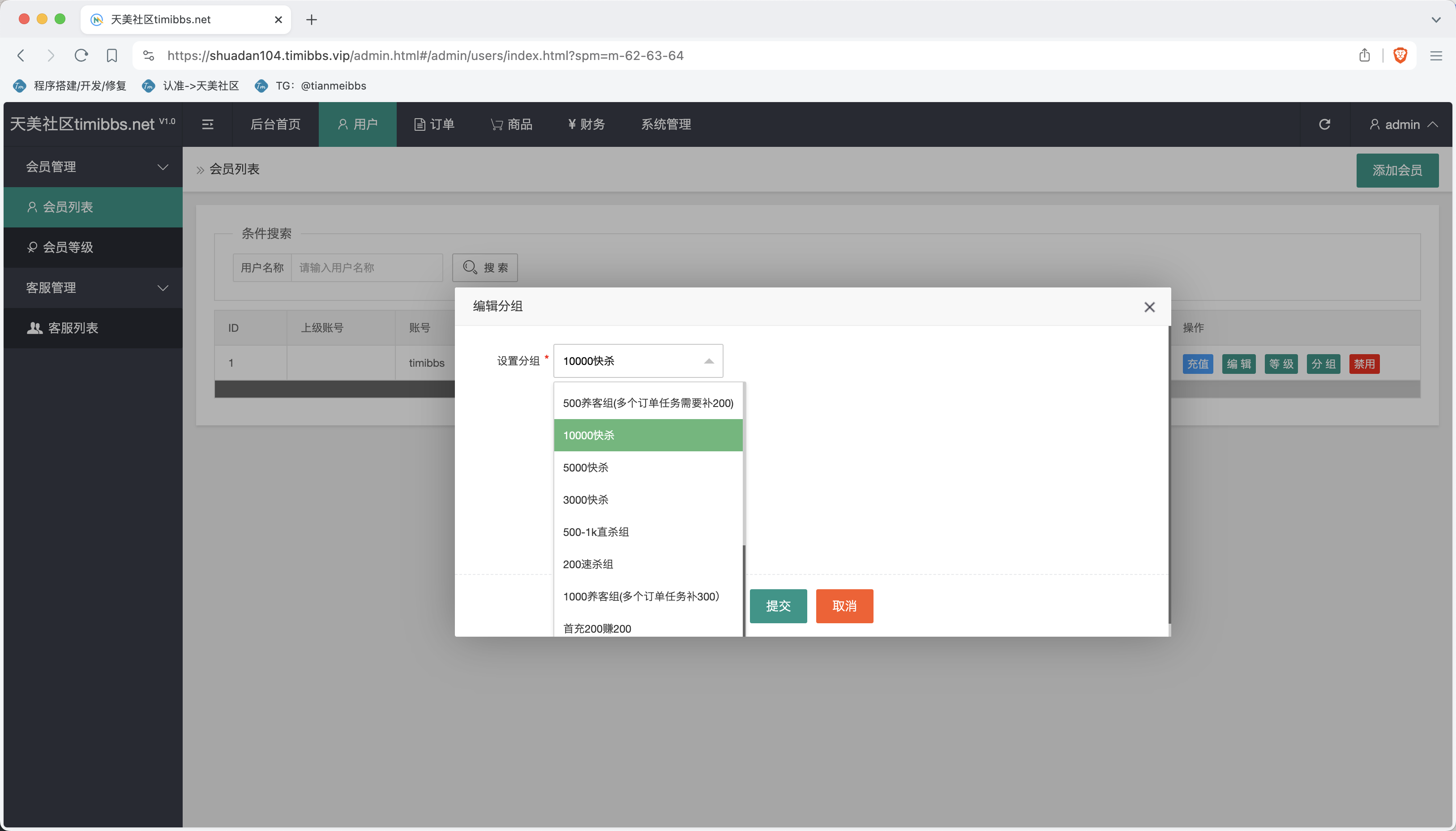Choose the 200速杀组 option

588,564
